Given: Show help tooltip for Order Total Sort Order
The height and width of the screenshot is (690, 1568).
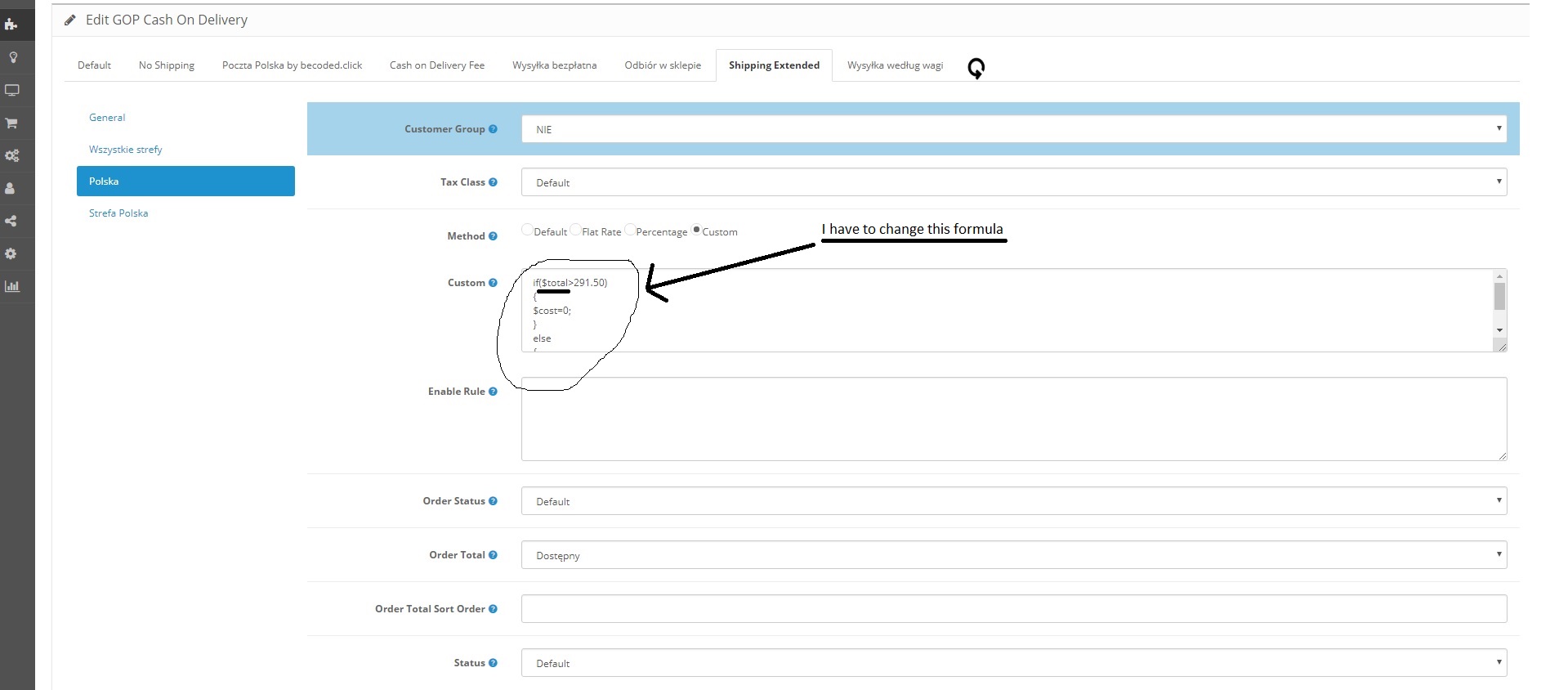Looking at the screenshot, I should click(493, 609).
